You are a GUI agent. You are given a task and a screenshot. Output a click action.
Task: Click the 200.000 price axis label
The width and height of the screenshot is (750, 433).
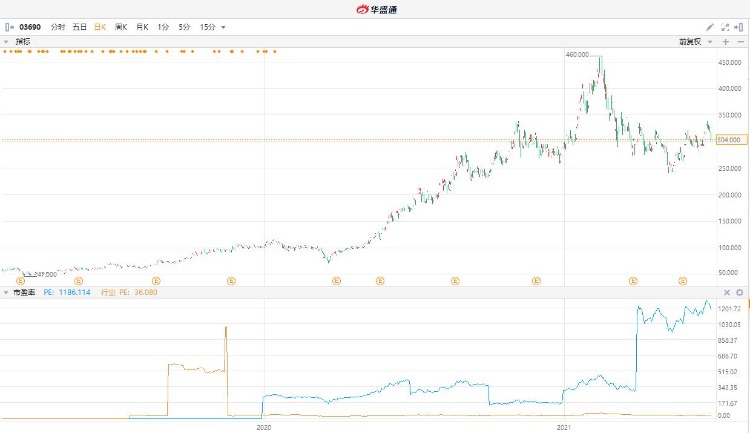click(730, 195)
